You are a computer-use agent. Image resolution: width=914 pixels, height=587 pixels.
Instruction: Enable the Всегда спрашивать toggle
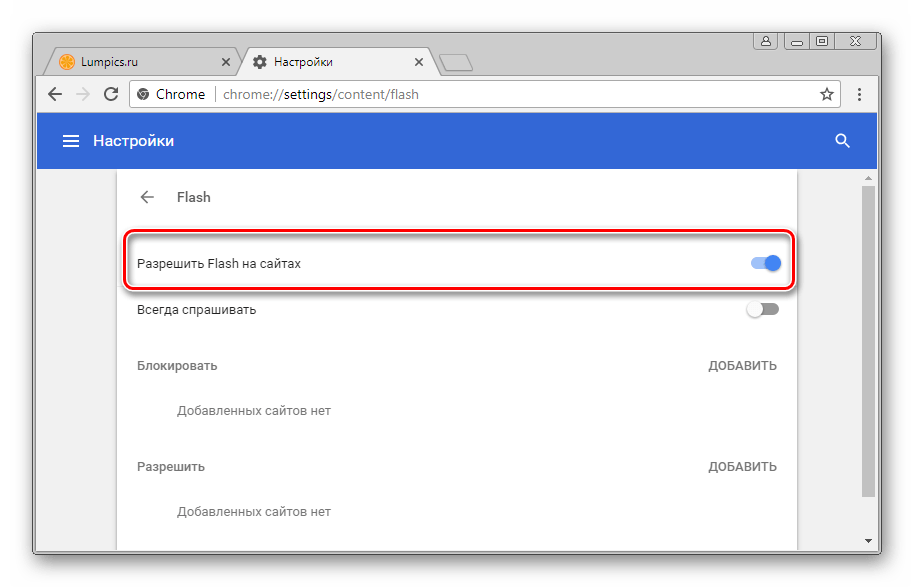click(762, 310)
